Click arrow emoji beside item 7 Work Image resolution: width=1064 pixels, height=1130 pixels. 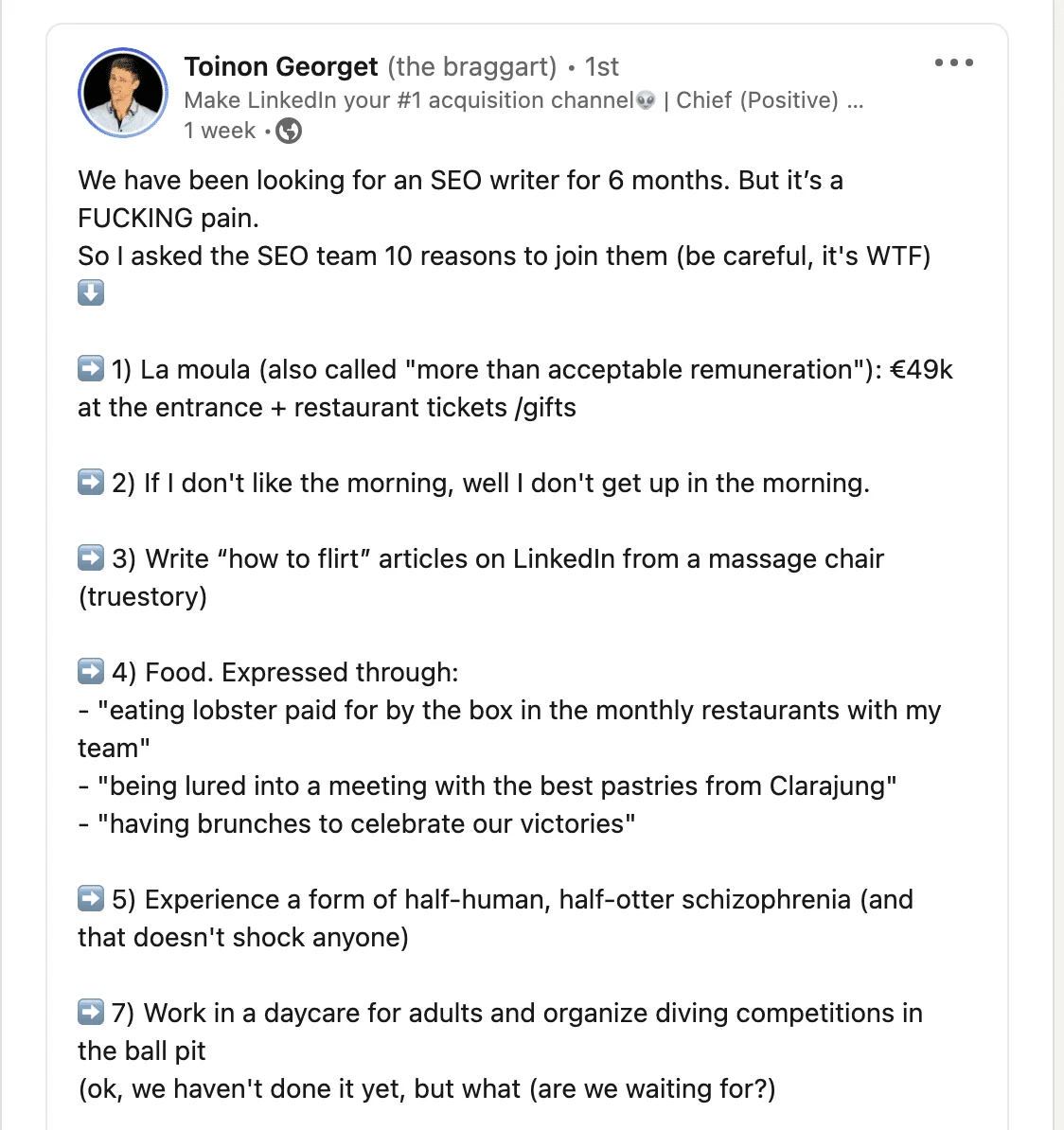click(x=91, y=1012)
